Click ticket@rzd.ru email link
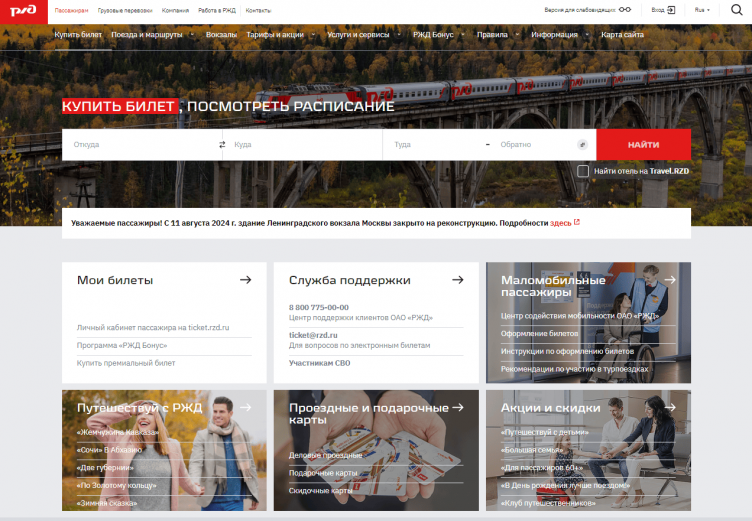Screen dimensions: 752x521 [313, 335]
